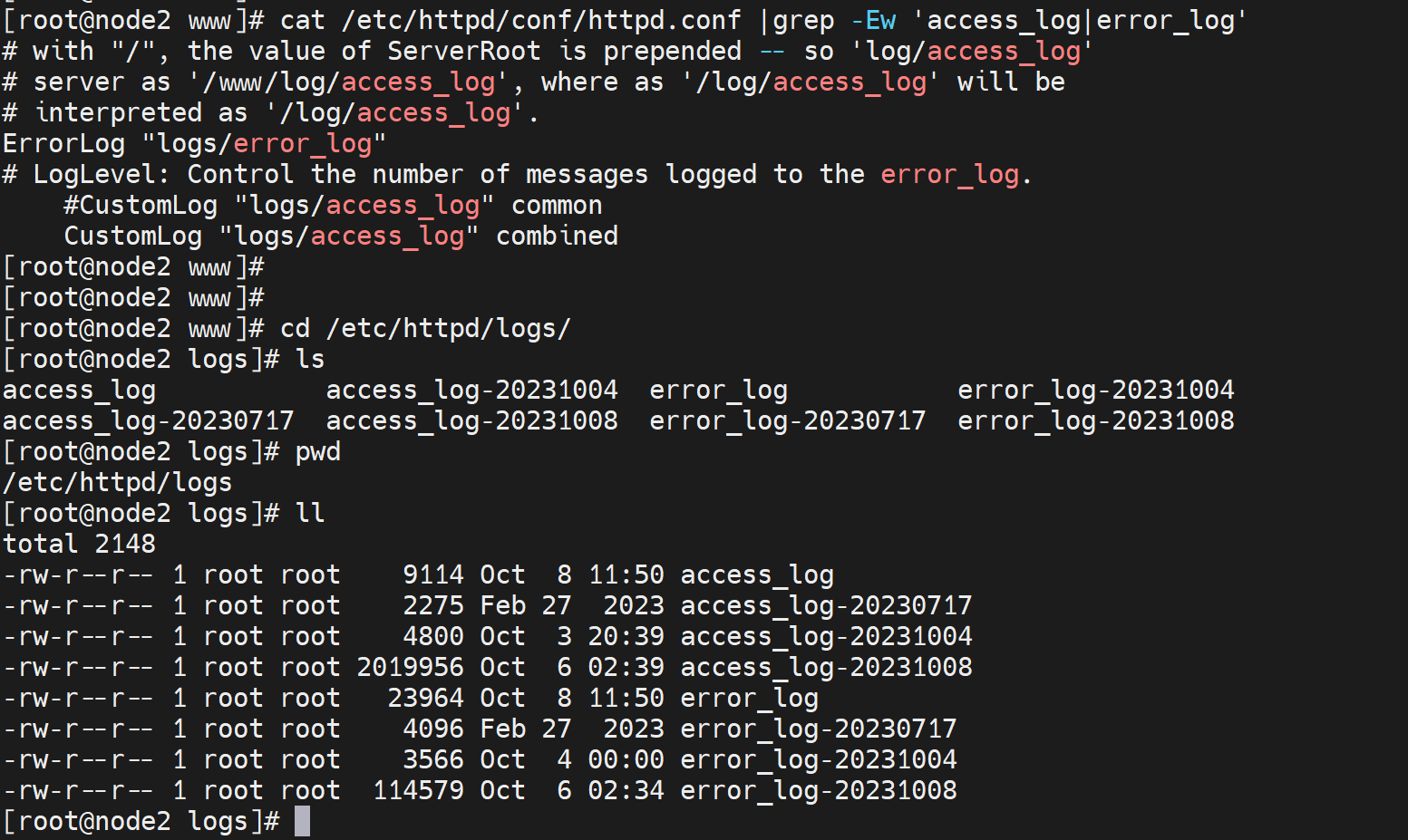Click the word "common" in the commented CustomLog line
This screenshot has width=1408, height=840.
[x=557, y=205]
